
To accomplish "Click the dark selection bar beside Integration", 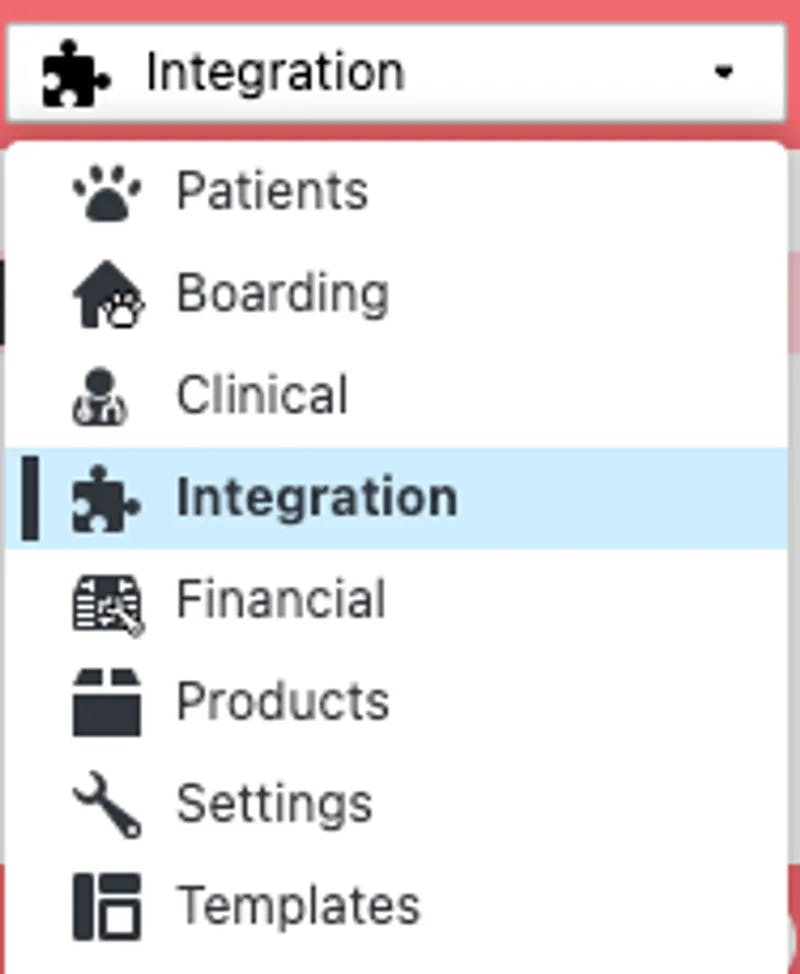I will [31, 498].
